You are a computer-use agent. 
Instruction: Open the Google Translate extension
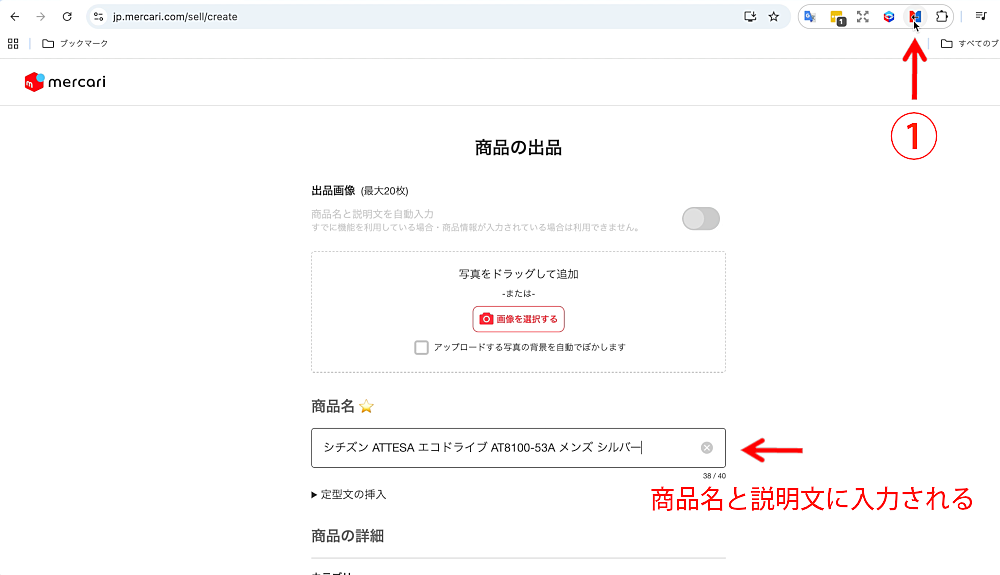(x=810, y=17)
